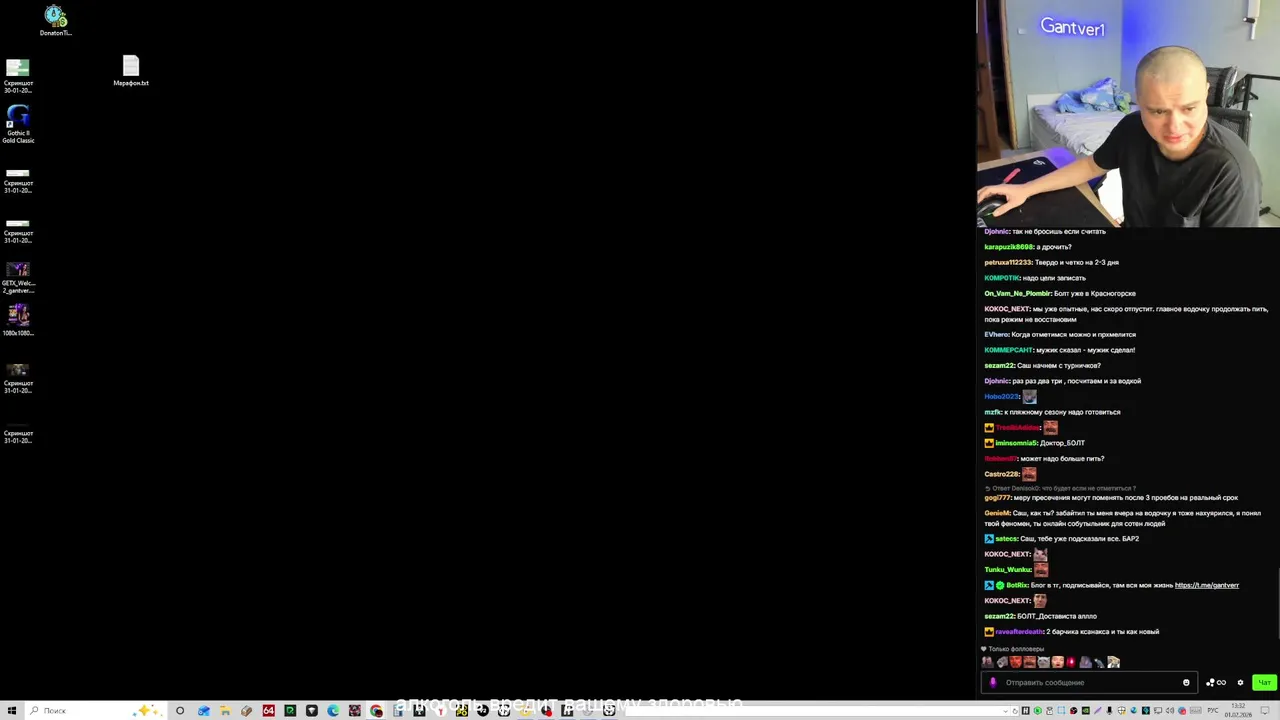
Task: Click the emoji picker smiley in chat input
Action: [x=1186, y=683]
